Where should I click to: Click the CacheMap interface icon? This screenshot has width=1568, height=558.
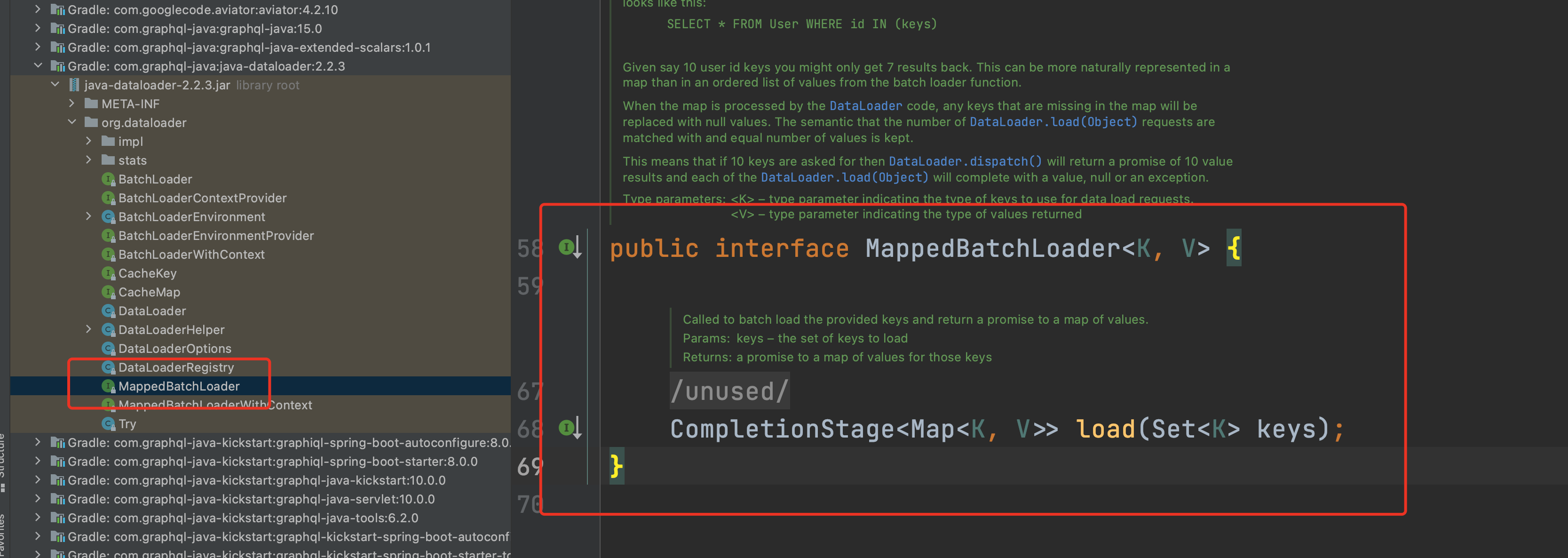click(x=108, y=292)
